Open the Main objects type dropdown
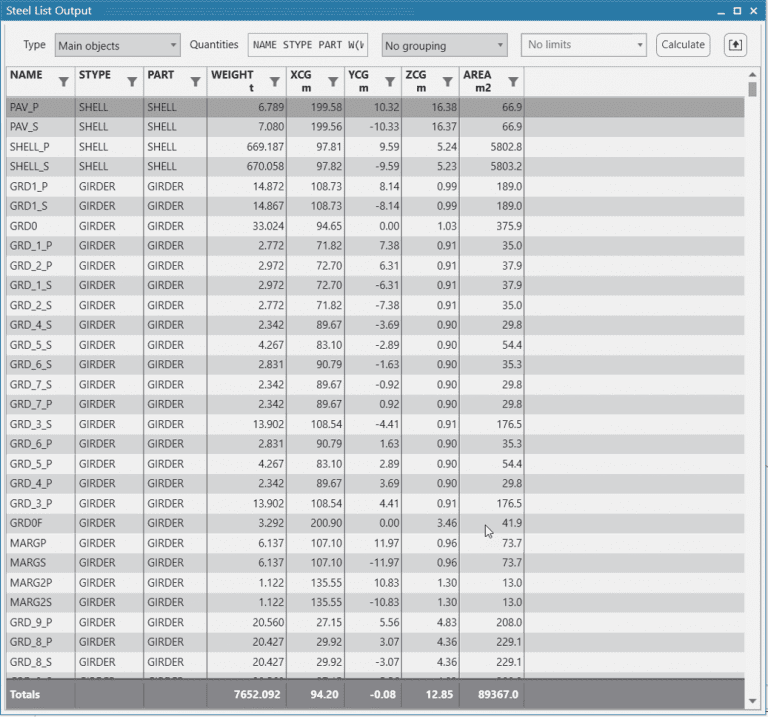 tap(117, 45)
